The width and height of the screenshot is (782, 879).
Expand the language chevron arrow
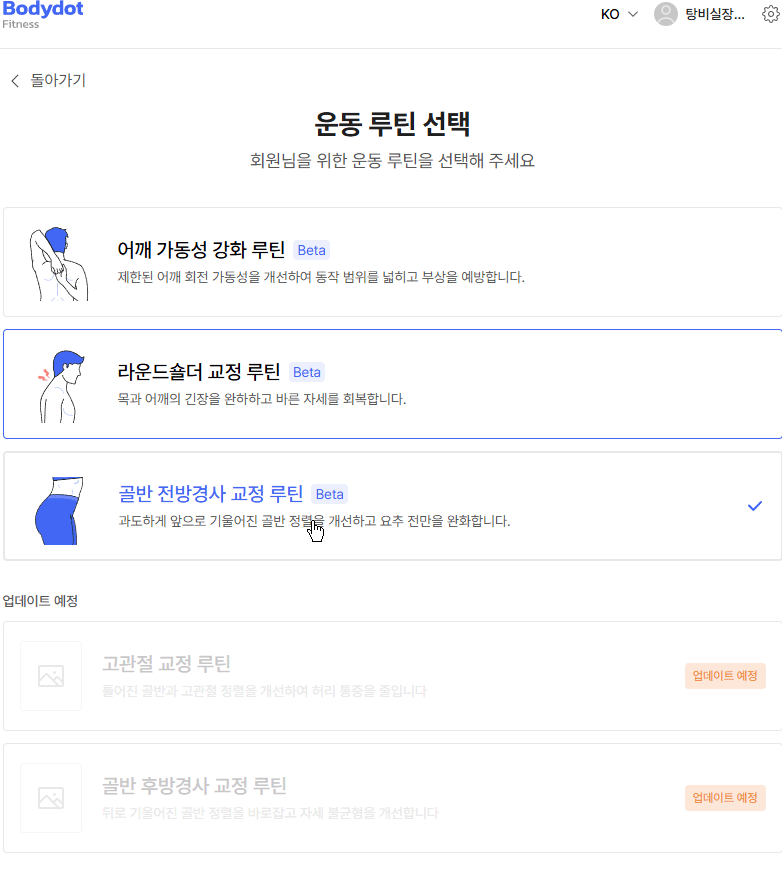(633, 14)
